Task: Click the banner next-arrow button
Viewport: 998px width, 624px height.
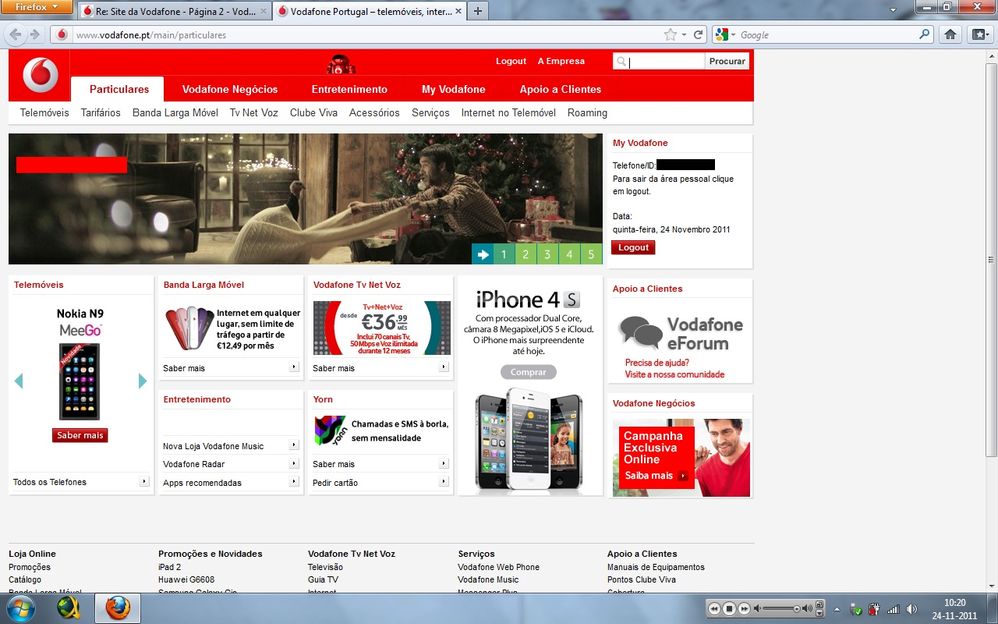Action: [483, 254]
